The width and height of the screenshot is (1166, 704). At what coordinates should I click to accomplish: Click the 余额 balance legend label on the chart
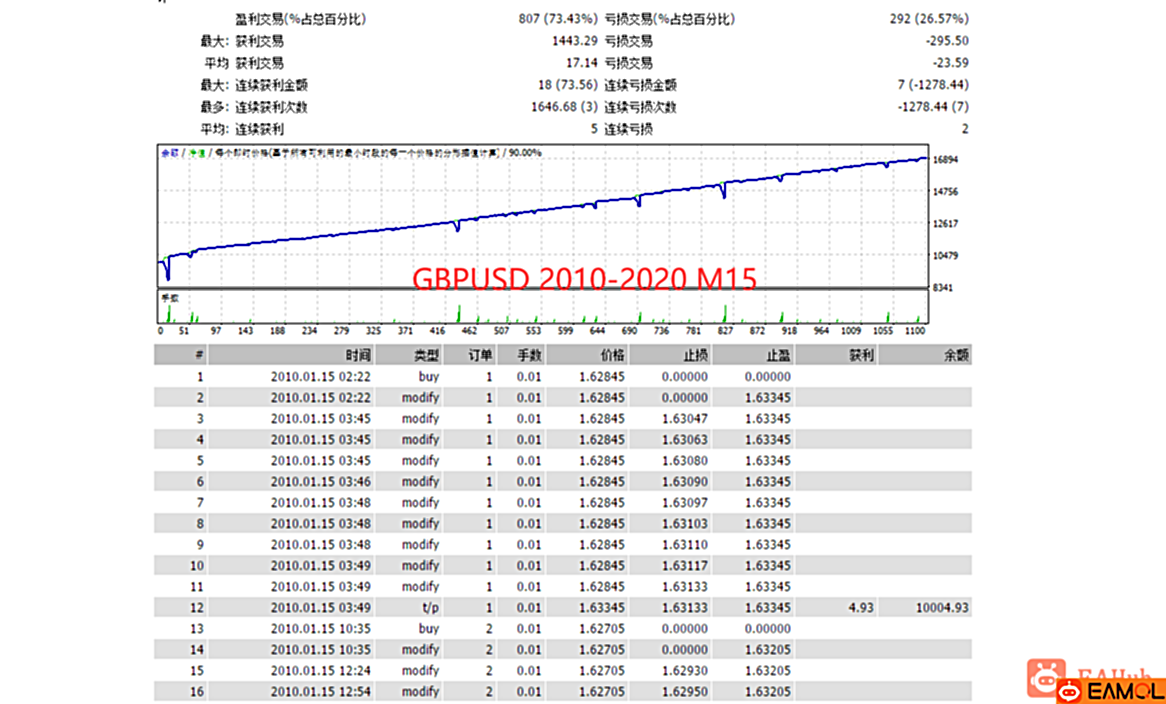pyautogui.click(x=169, y=153)
